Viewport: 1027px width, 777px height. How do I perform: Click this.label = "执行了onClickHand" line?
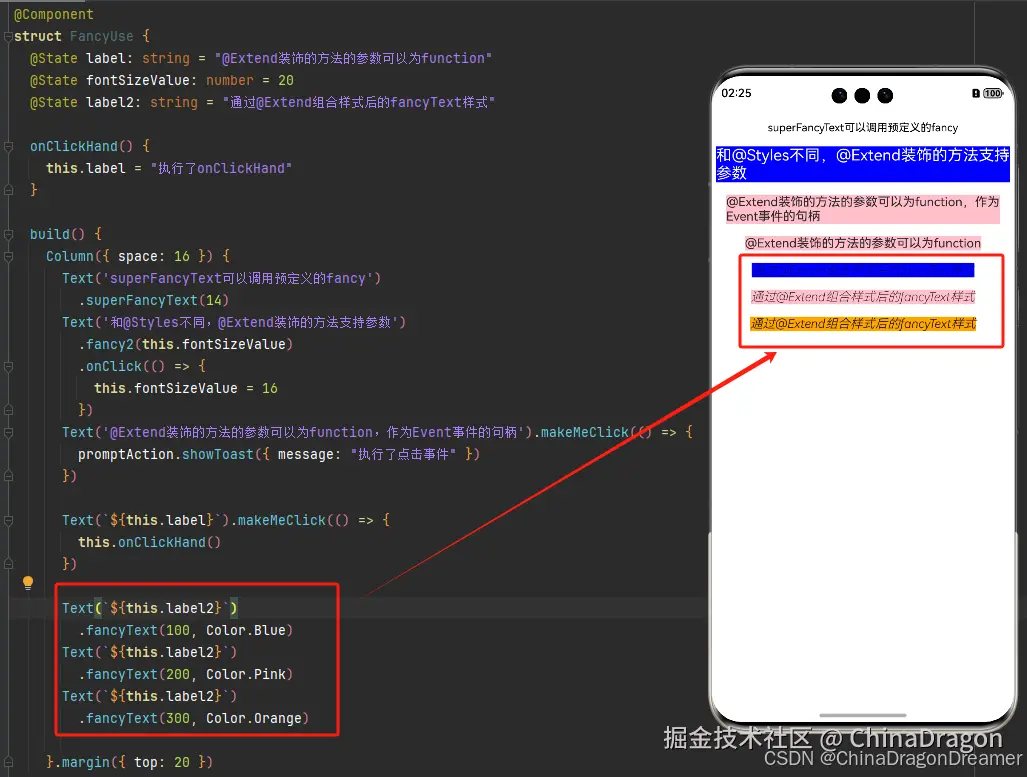(x=169, y=168)
